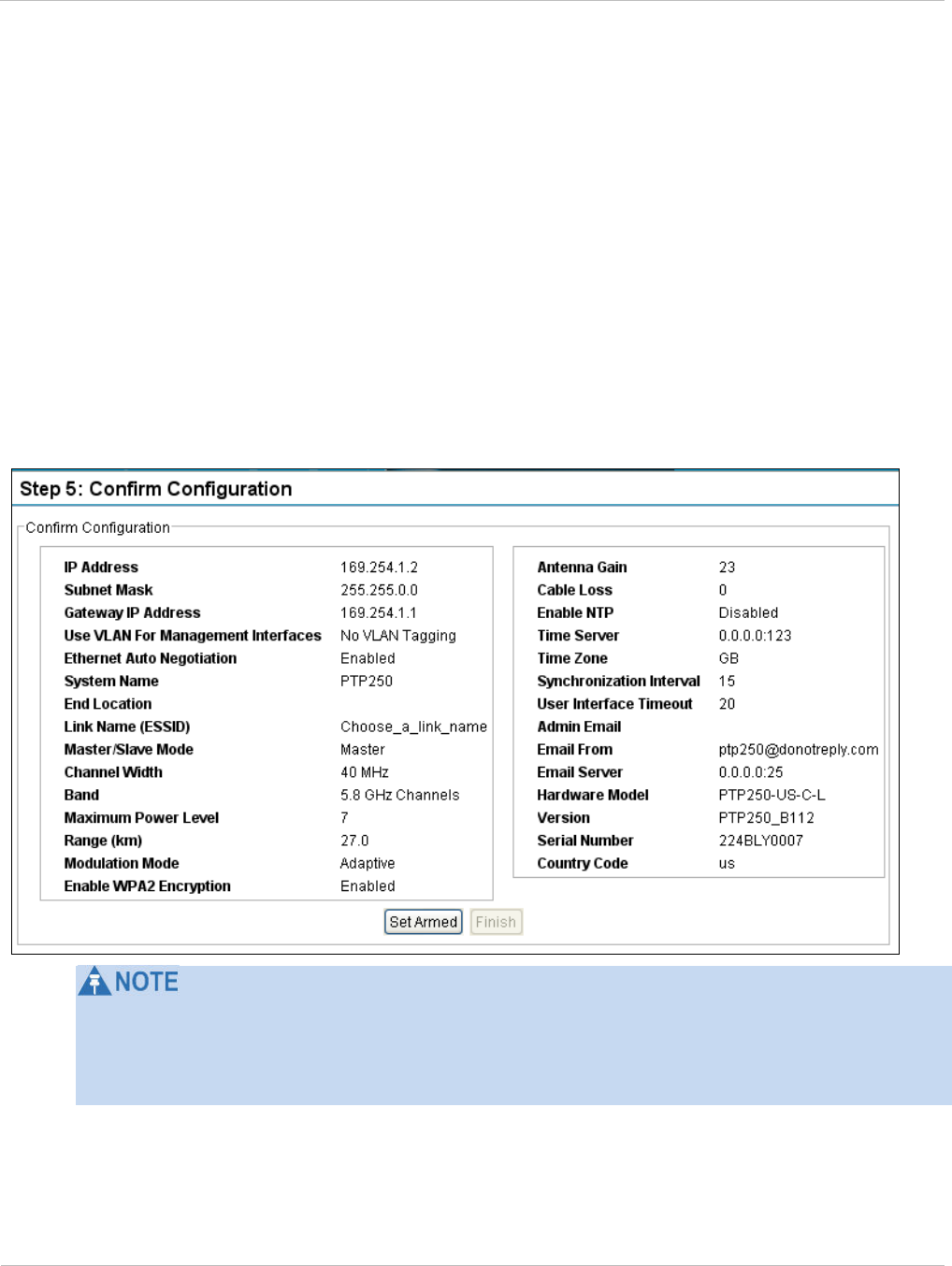
Task: Click the Enable NTP value Disabled
Action: [x=748, y=612]
